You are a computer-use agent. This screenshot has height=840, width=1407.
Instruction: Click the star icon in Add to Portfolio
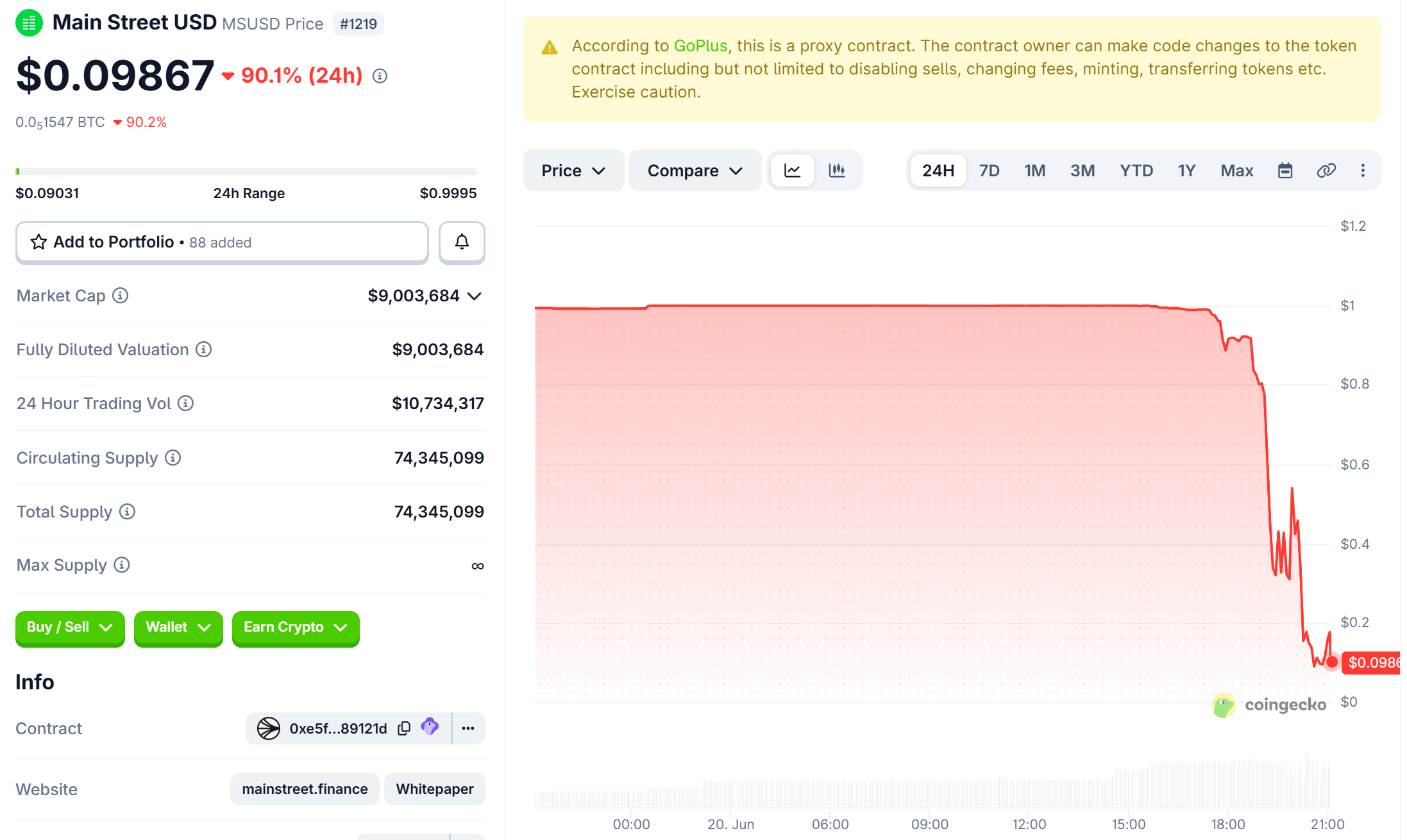point(38,242)
